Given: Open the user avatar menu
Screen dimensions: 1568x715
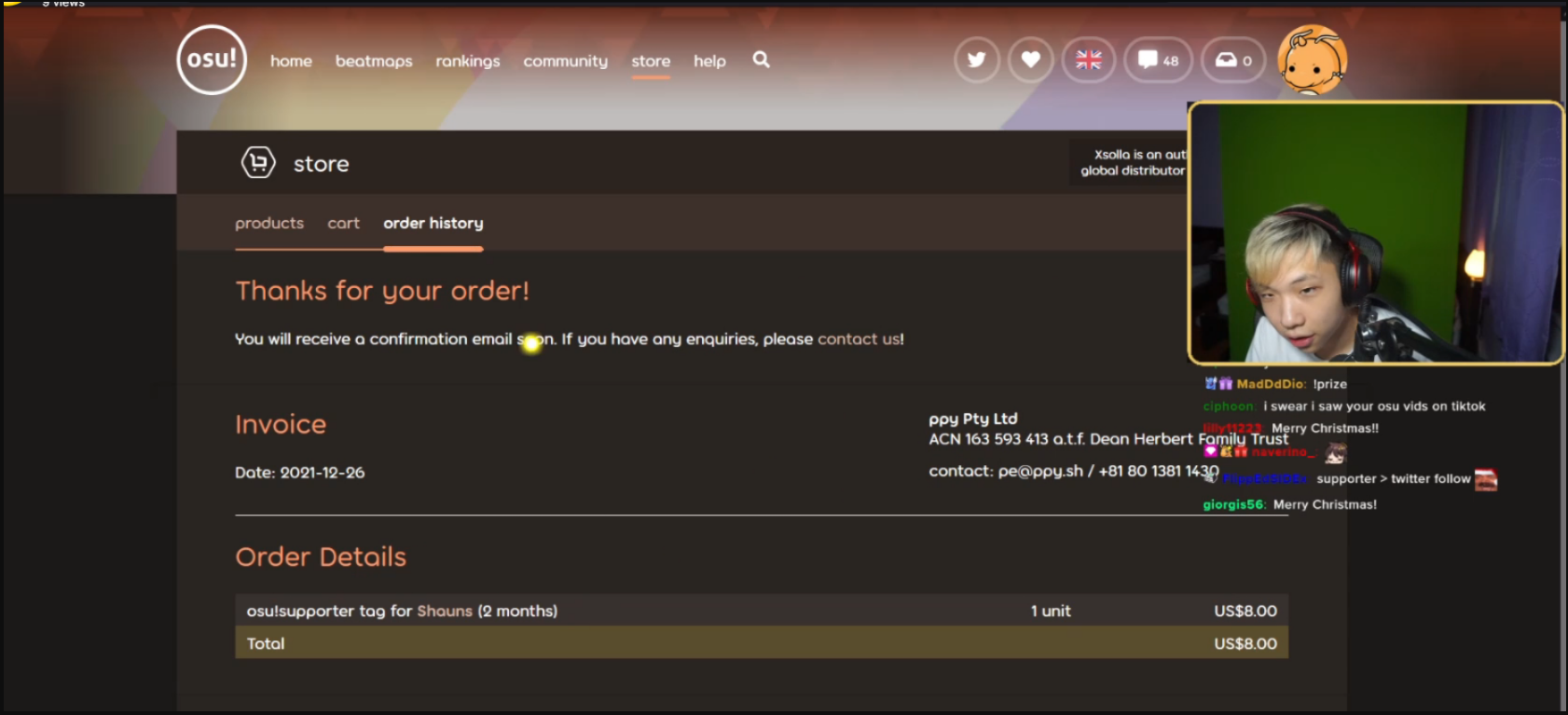Looking at the screenshot, I should coord(1312,61).
